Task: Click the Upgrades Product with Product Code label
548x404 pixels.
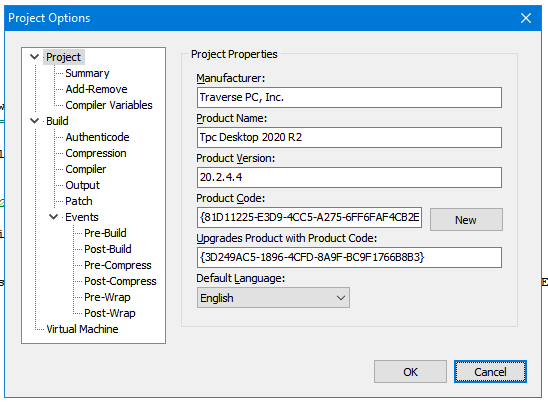Action: tap(287, 238)
